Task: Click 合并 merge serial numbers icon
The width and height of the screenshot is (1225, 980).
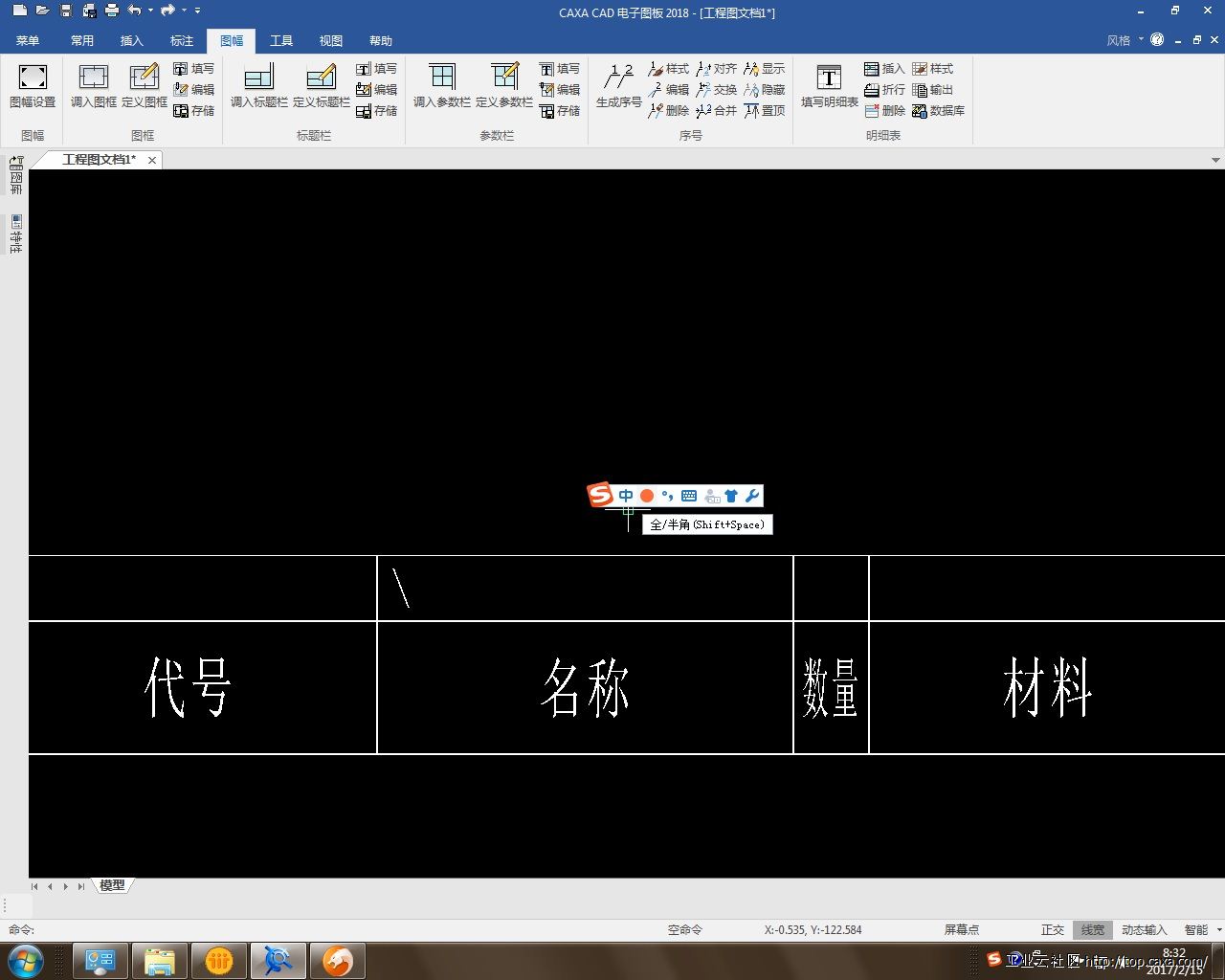Action: 717,111
